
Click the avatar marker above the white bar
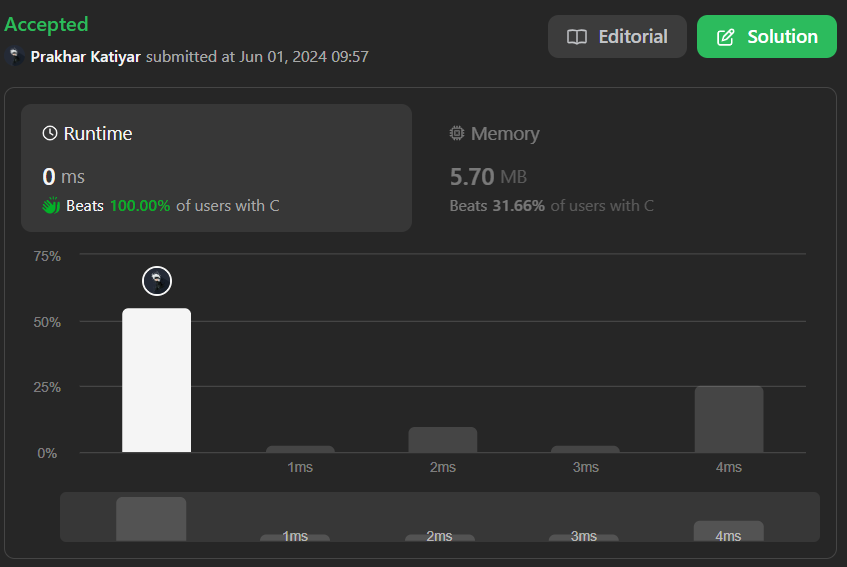(x=157, y=281)
